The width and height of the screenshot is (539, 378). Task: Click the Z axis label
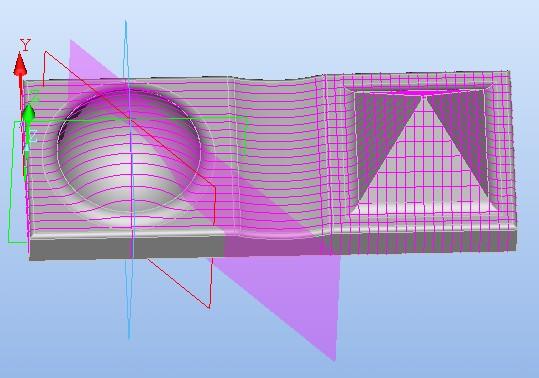click(33, 136)
